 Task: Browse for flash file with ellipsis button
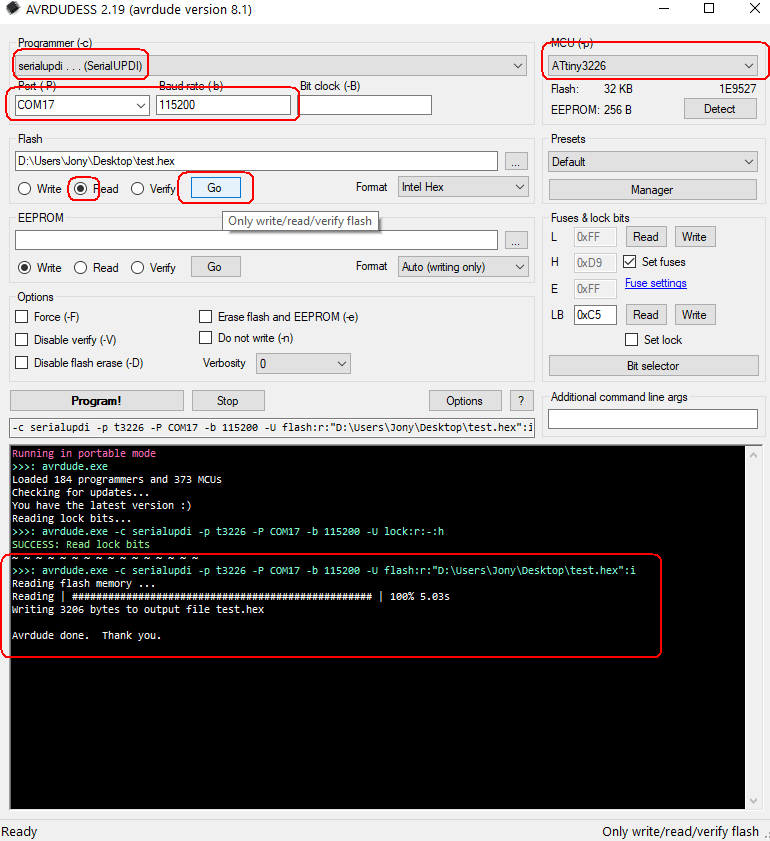point(516,161)
